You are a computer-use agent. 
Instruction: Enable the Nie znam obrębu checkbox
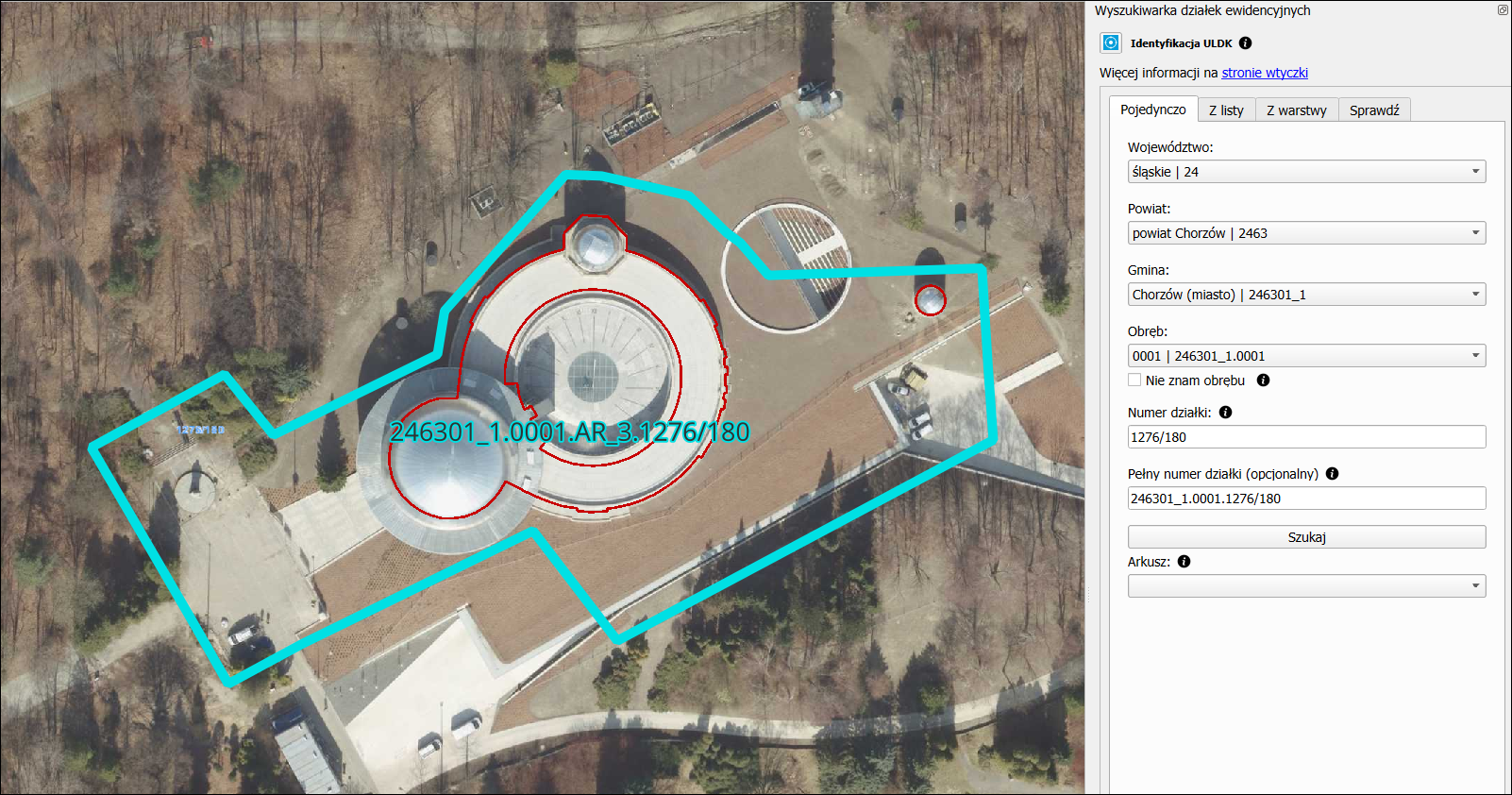(x=1134, y=381)
